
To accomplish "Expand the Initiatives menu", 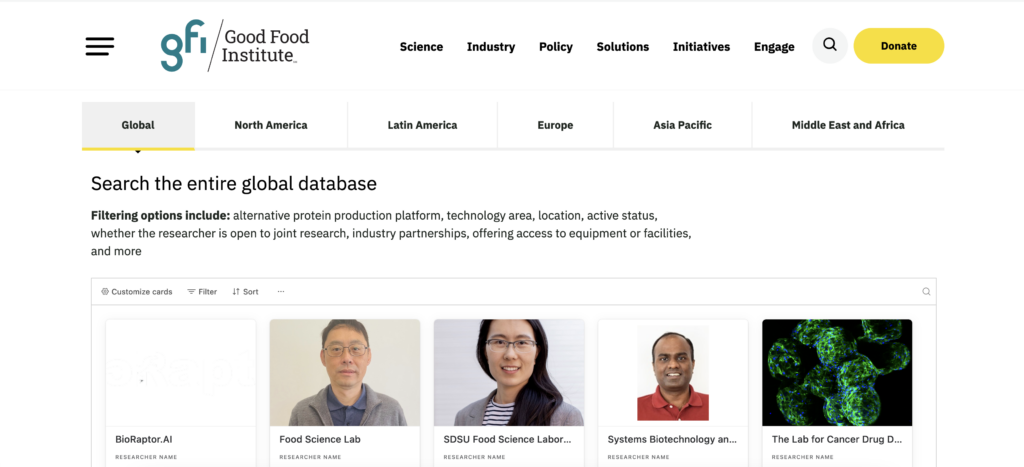I will (x=701, y=47).
